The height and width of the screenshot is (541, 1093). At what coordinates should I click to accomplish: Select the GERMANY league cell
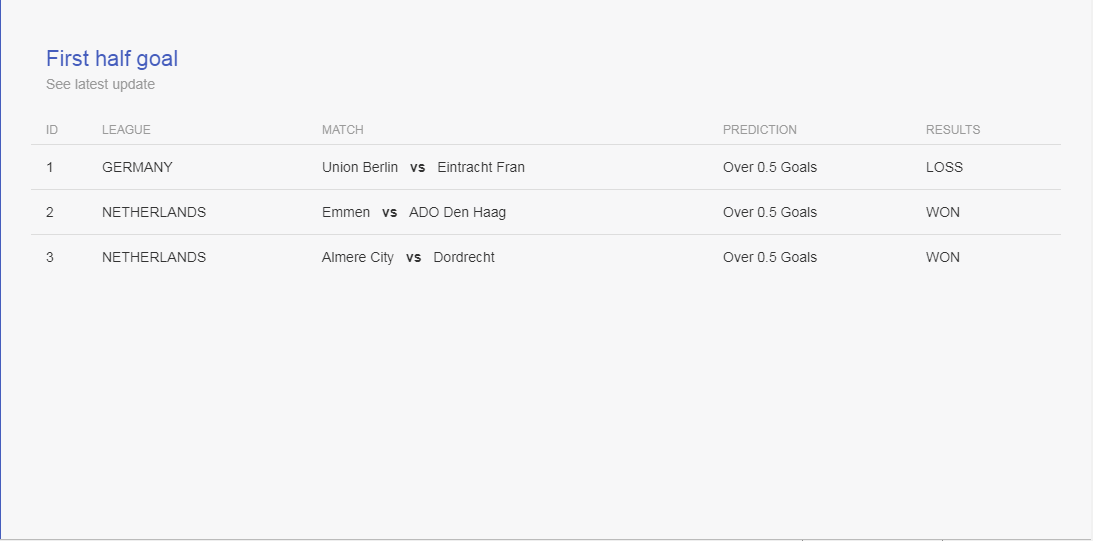(137, 167)
